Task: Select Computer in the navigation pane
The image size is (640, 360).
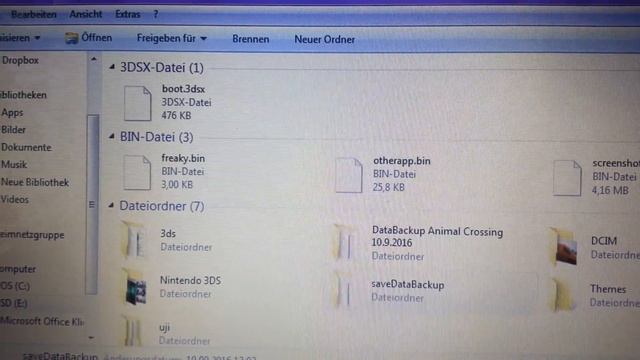Action: click(18, 269)
